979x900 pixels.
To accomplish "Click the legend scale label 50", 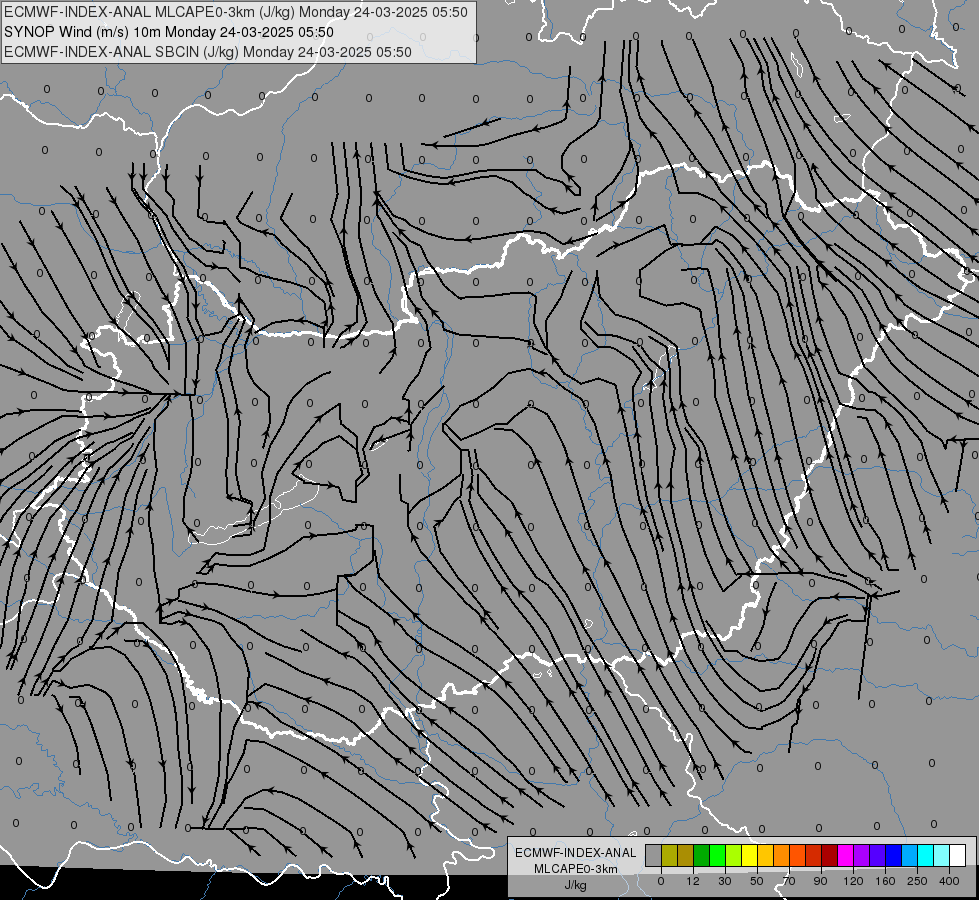I will (x=757, y=881).
